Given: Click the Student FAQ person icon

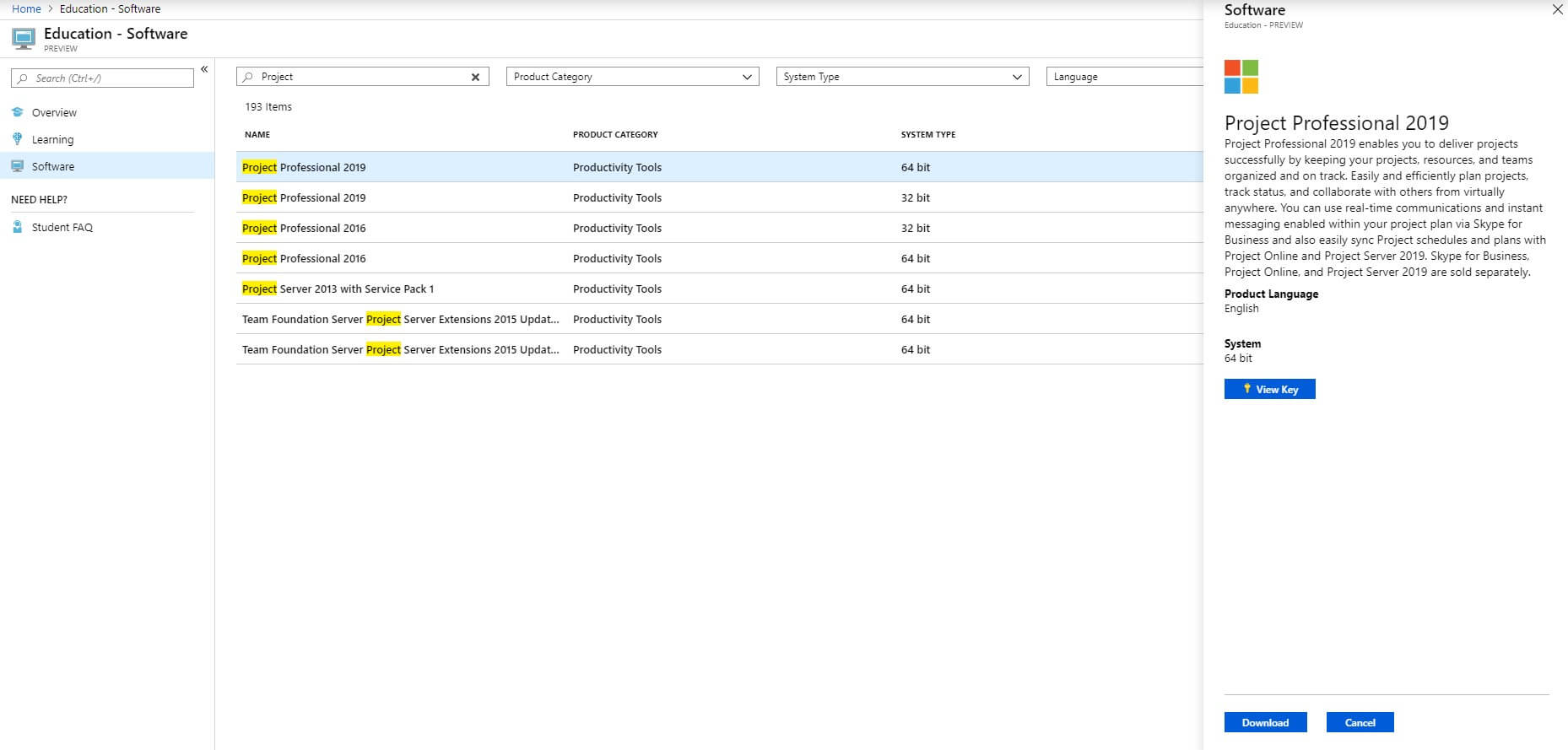Looking at the screenshot, I should [18, 227].
